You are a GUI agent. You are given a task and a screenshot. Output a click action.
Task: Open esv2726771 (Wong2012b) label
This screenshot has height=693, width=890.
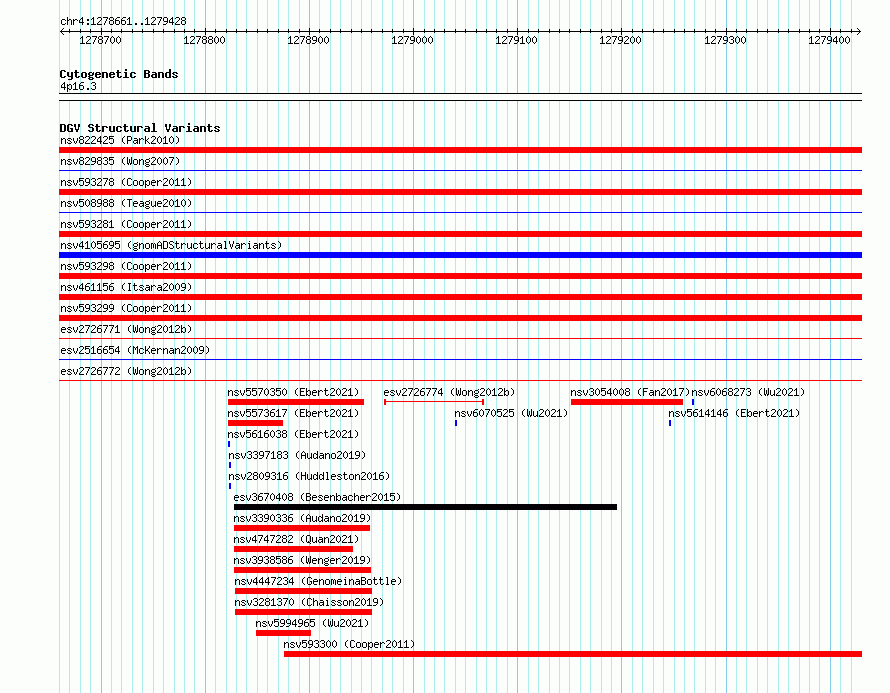(126, 329)
